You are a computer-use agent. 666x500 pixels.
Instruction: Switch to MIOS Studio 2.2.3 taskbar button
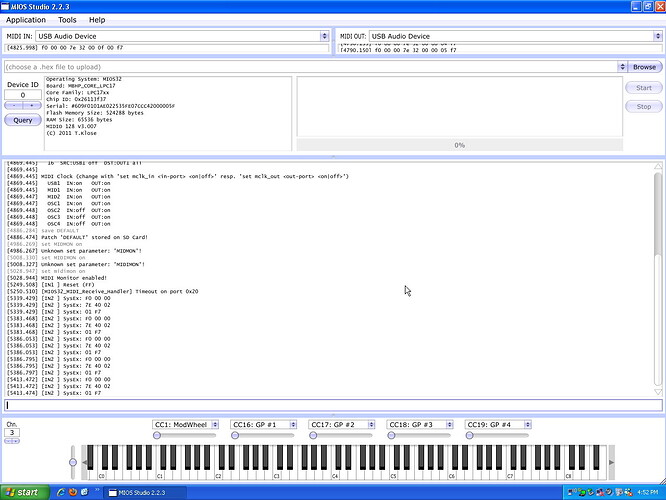pos(144,493)
